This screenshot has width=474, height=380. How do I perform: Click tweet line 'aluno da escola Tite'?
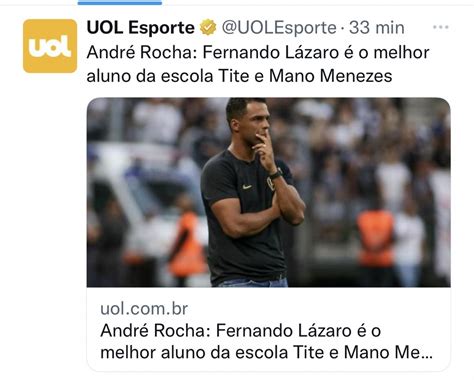pyautogui.click(x=168, y=76)
